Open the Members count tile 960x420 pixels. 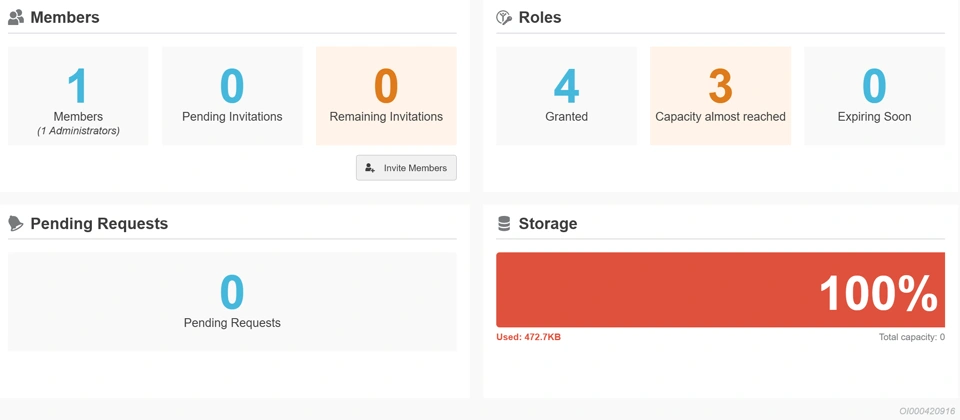point(78,96)
